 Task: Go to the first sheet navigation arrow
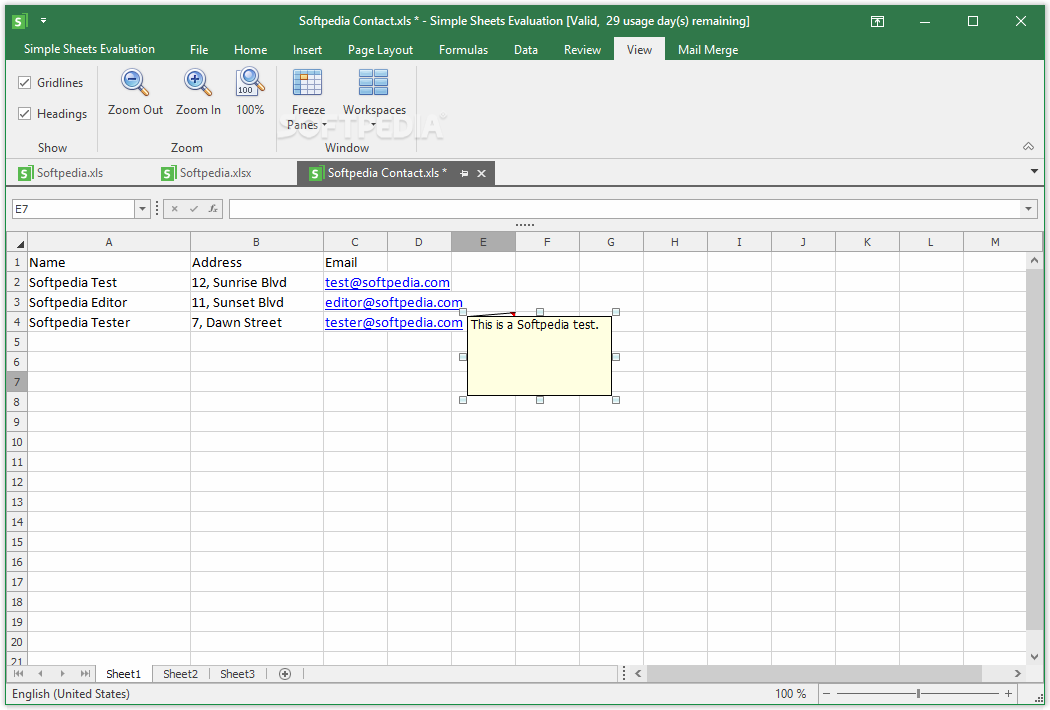[18, 673]
